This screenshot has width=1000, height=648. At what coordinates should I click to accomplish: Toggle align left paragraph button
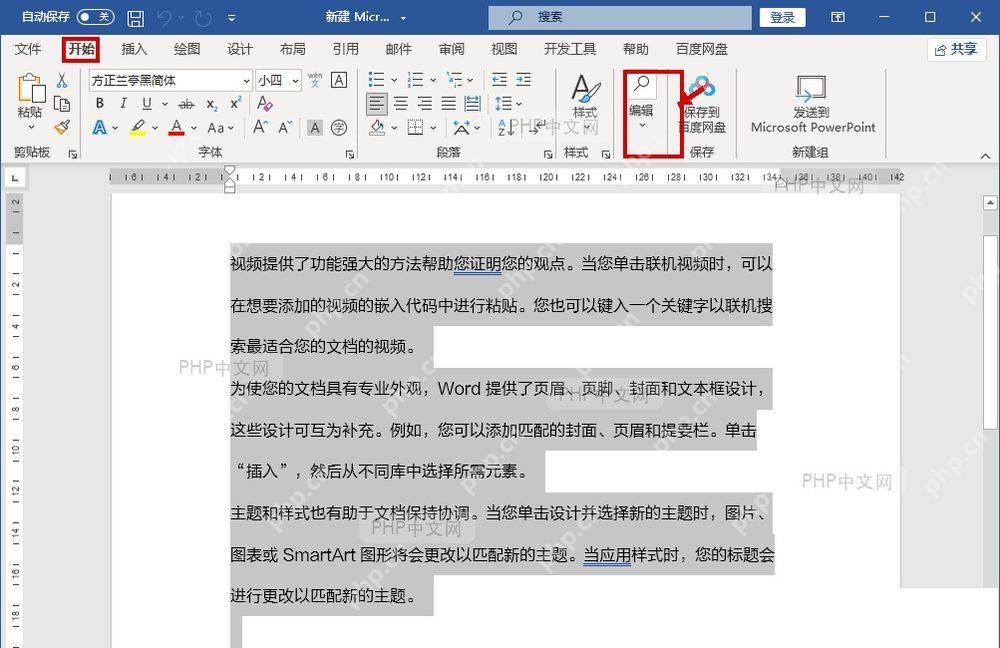(x=377, y=103)
